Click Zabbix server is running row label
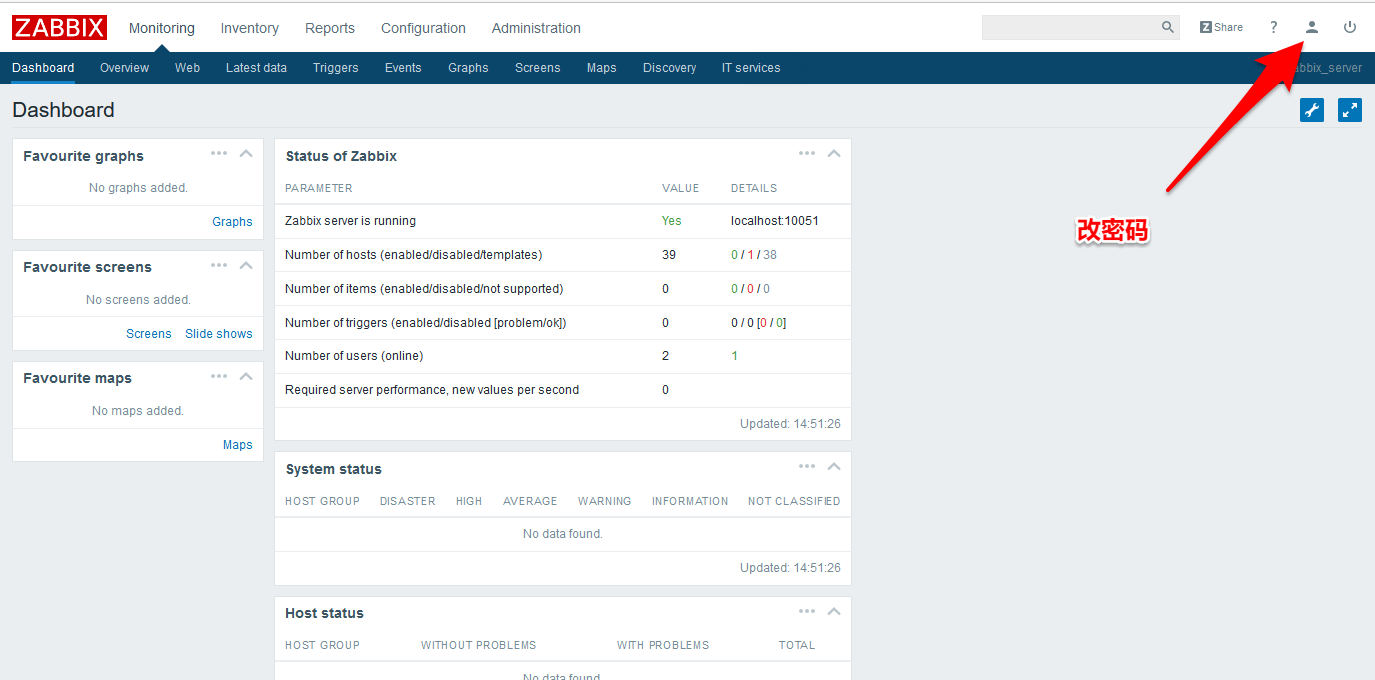This screenshot has width=1375, height=680. coord(350,221)
